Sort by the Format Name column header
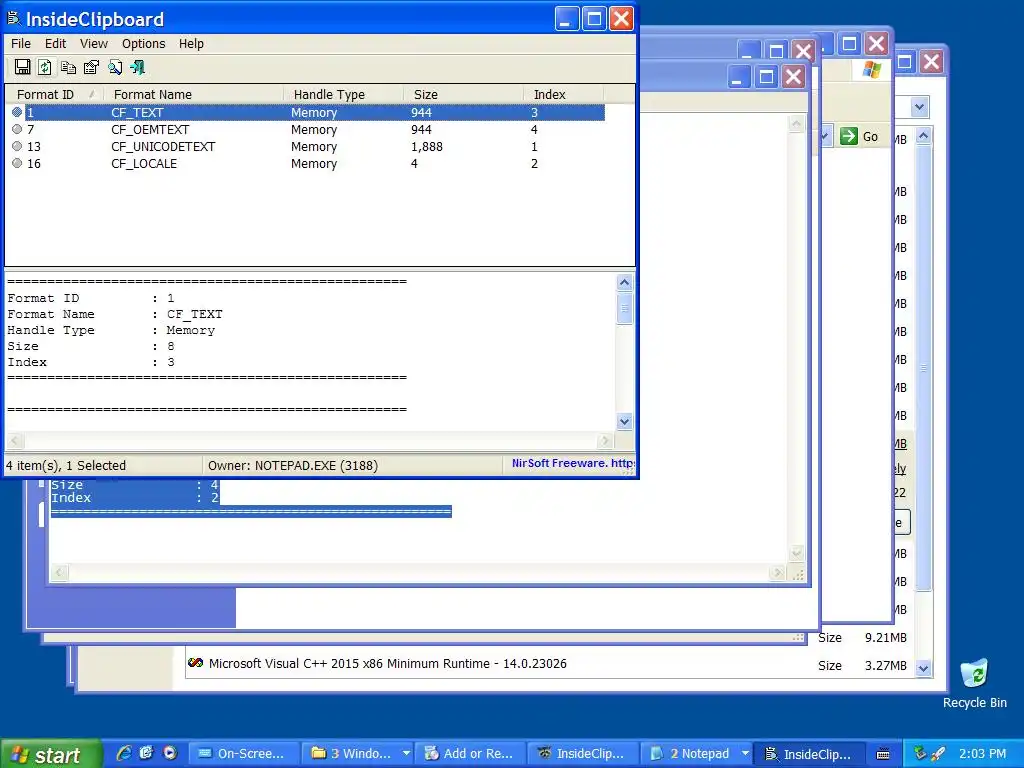1024x768 pixels. tap(193, 95)
